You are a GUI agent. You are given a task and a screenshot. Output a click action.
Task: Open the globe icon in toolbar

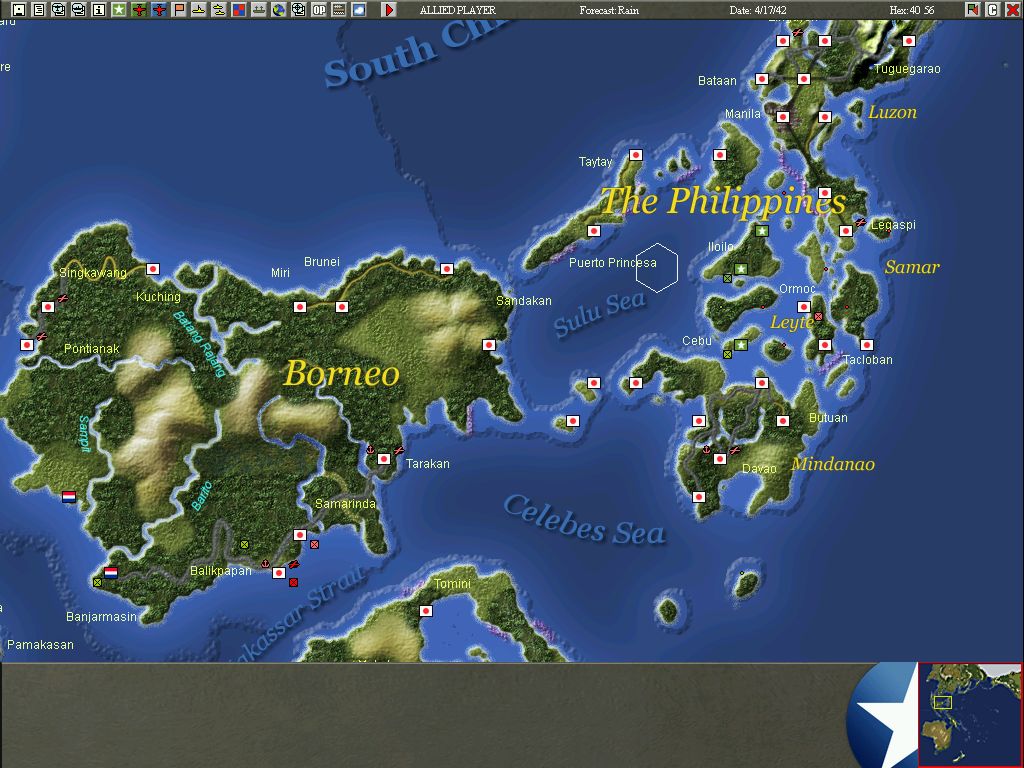[279, 9]
